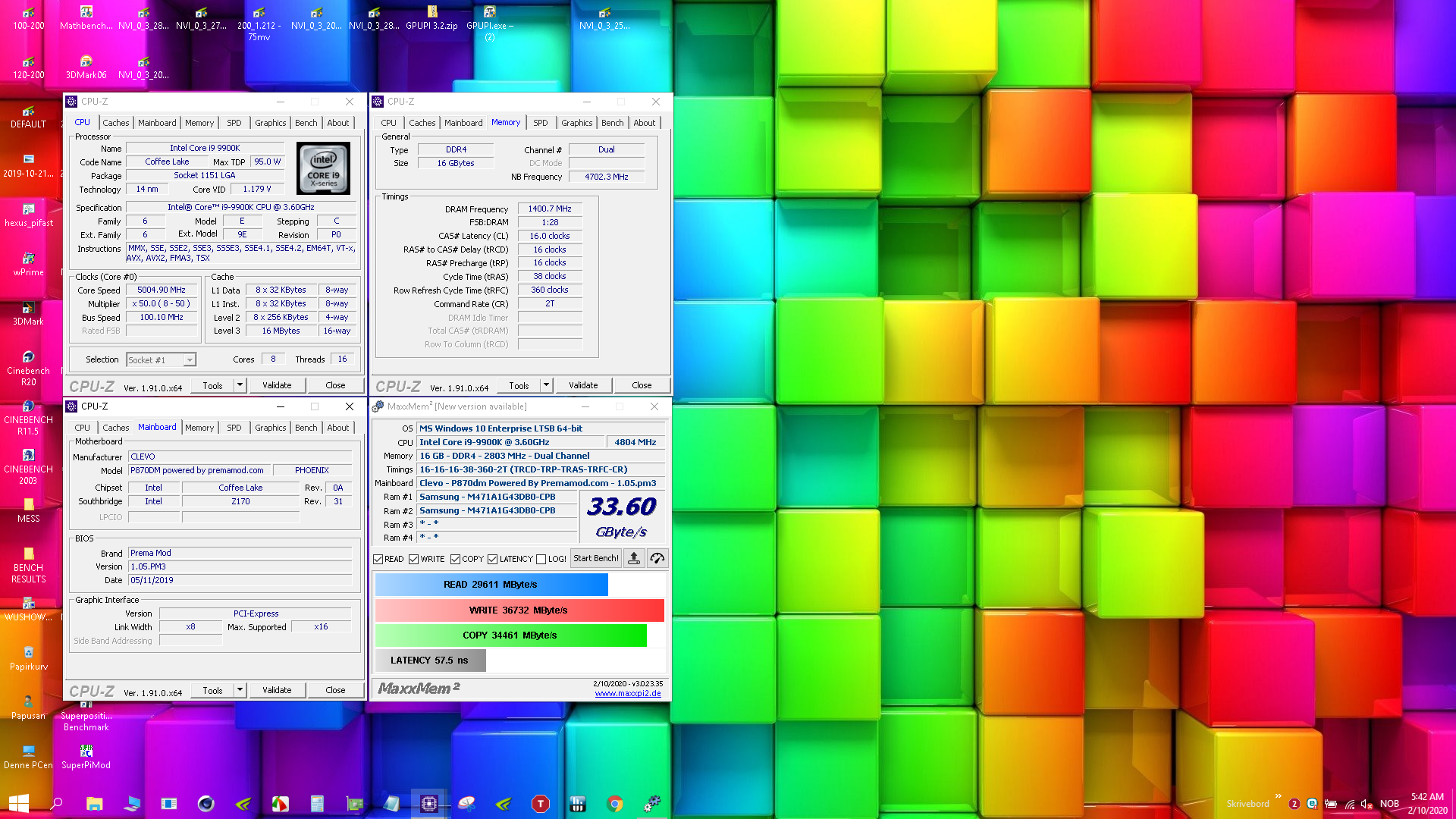This screenshot has height=819, width=1456.
Task: Select the hexus_pifast desktop icon
Action: point(28,215)
